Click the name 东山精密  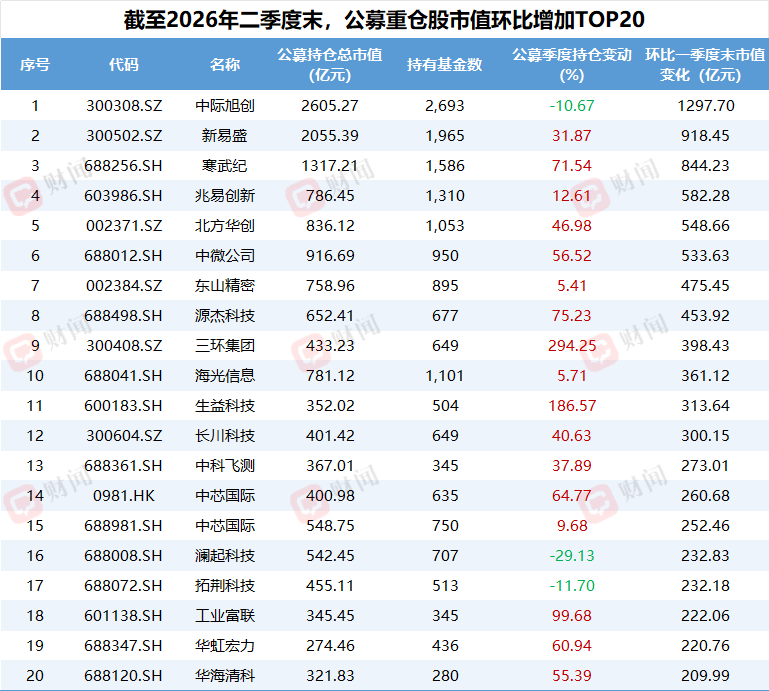[x=225, y=285]
